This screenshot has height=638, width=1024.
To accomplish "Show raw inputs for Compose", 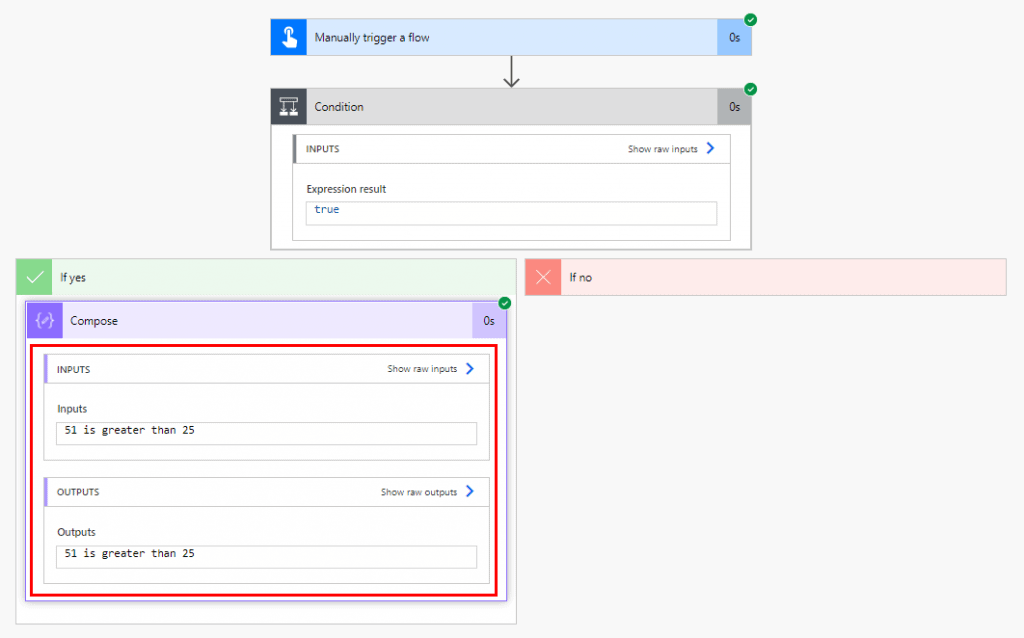I will tap(422, 369).
